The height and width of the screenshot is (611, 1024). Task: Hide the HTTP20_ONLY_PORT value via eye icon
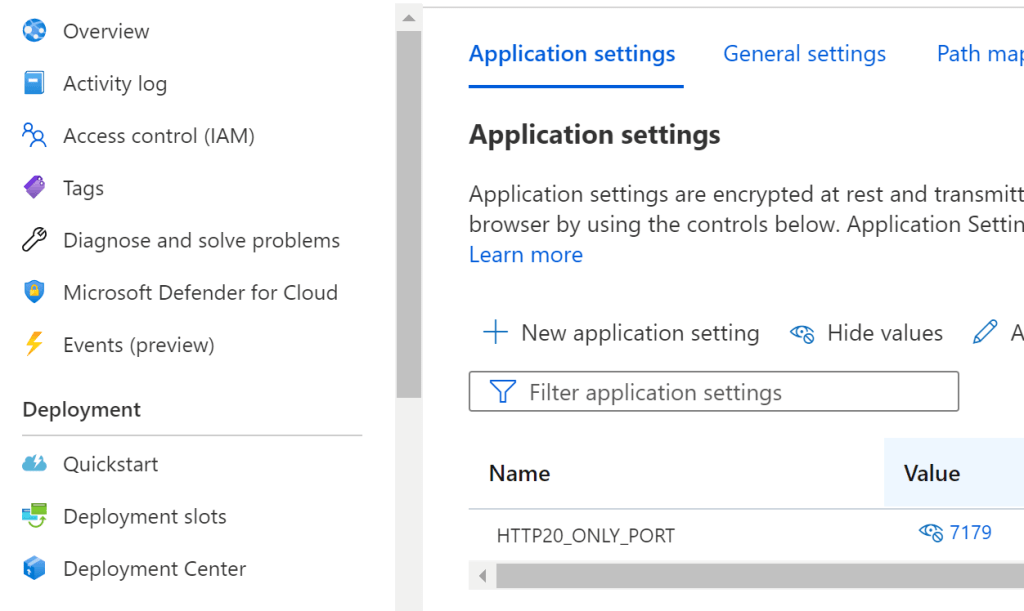point(930,533)
